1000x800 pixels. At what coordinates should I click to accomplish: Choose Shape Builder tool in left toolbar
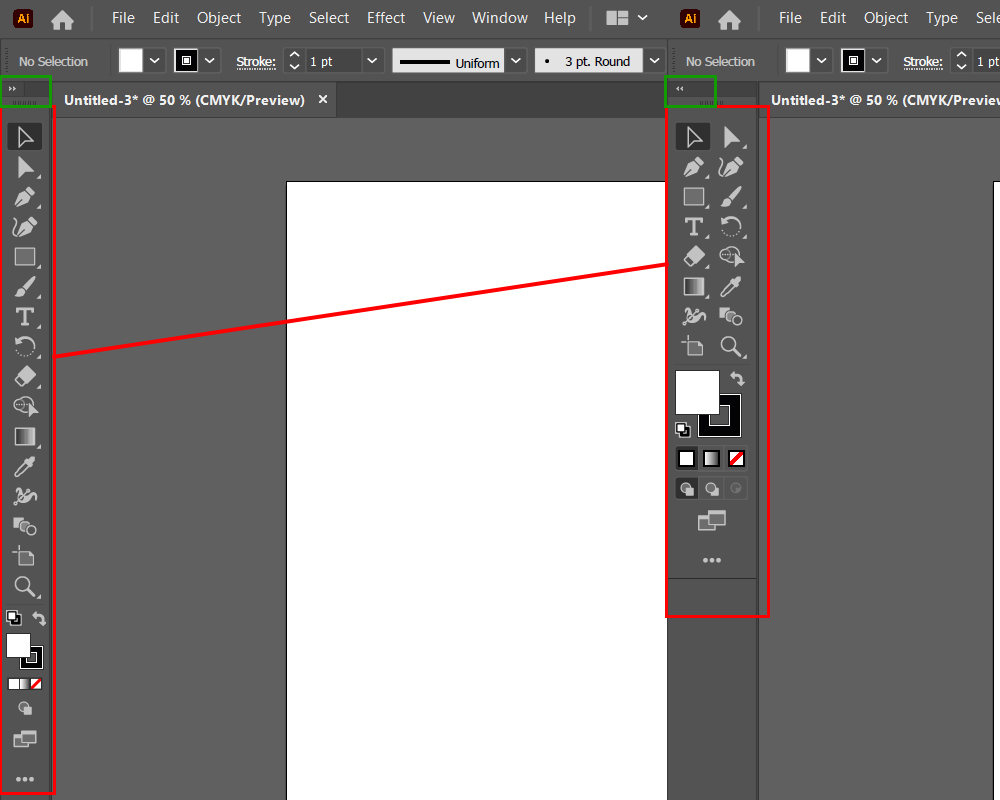(x=25, y=406)
